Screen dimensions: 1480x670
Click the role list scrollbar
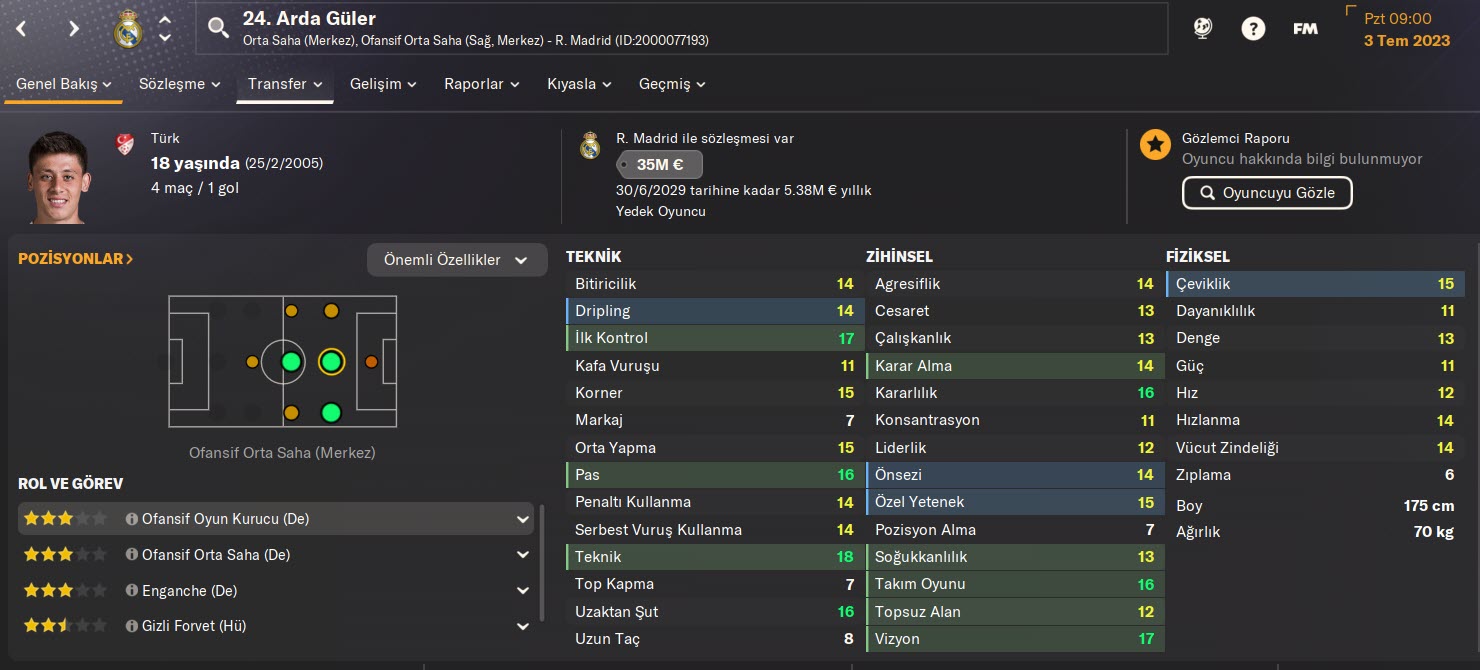click(x=543, y=560)
